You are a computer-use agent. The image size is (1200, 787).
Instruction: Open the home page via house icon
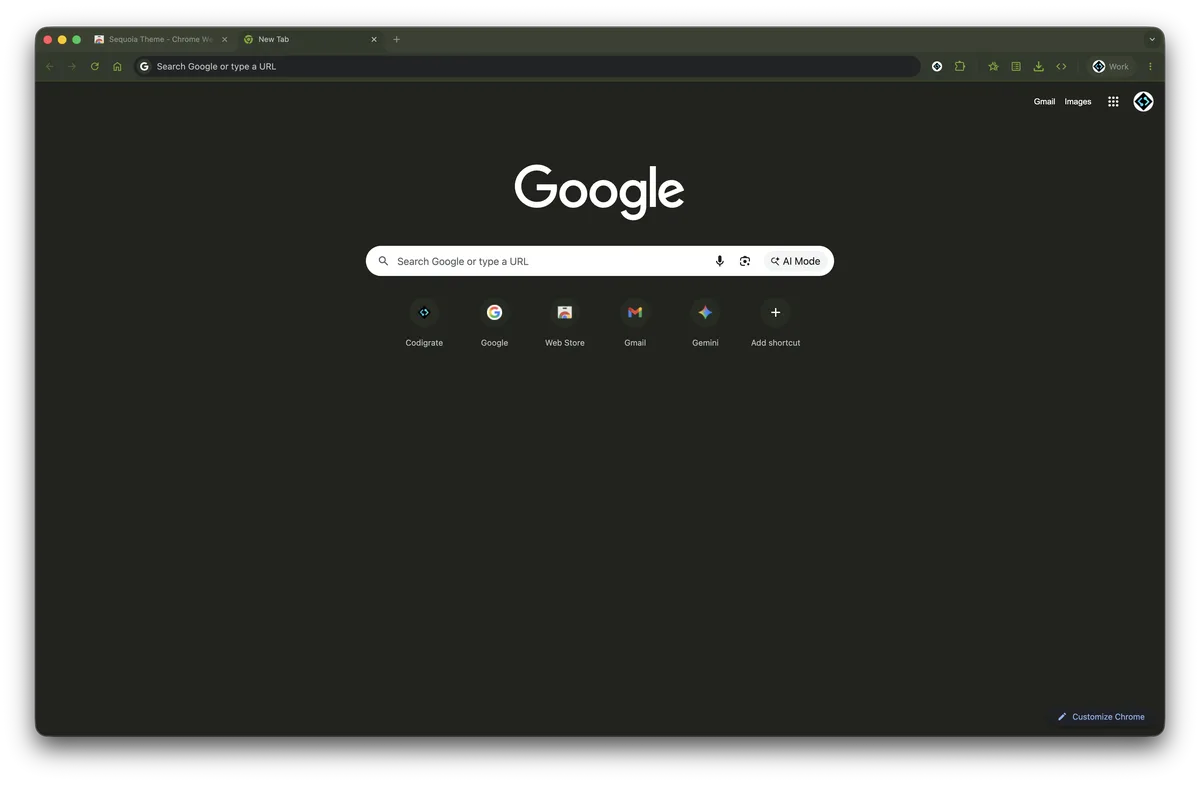click(117, 67)
